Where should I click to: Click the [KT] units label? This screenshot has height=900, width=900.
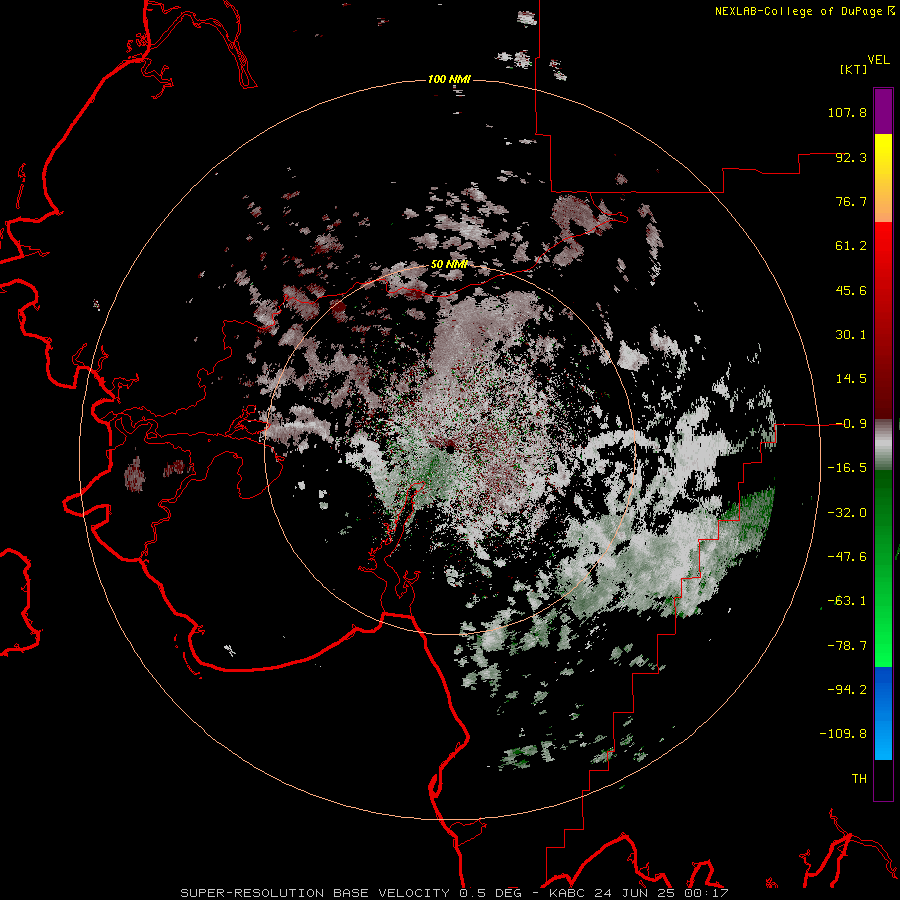(854, 69)
